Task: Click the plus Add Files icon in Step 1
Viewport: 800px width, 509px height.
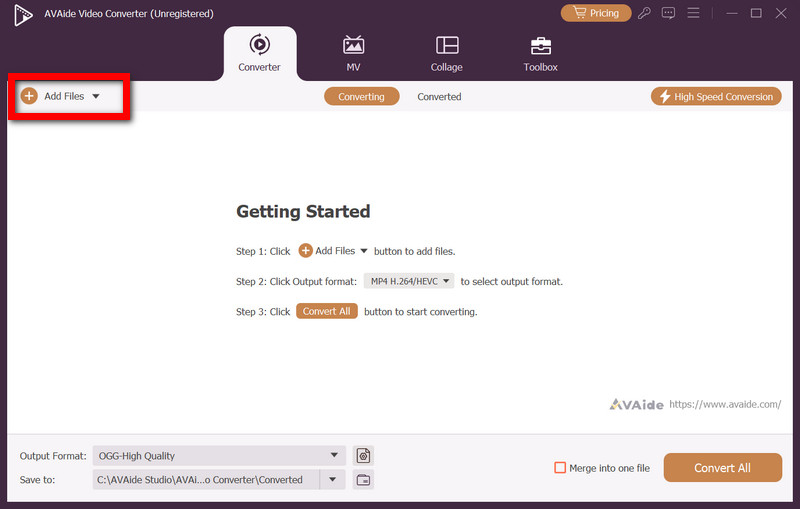Action: [306, 251]
